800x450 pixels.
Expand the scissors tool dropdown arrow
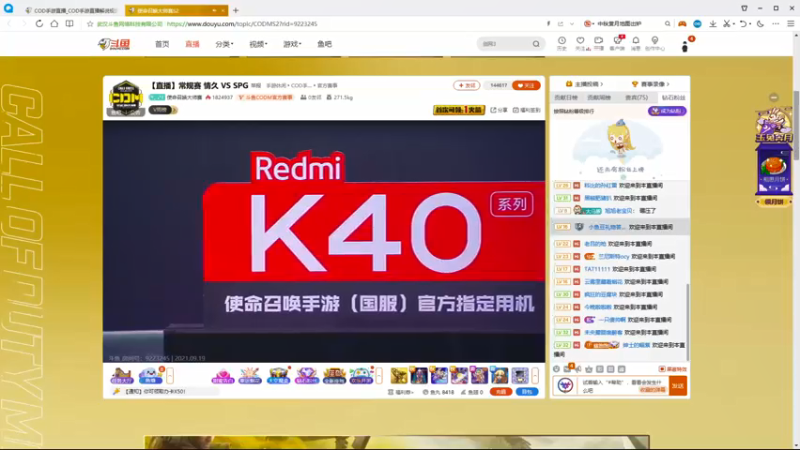[733, 24]
